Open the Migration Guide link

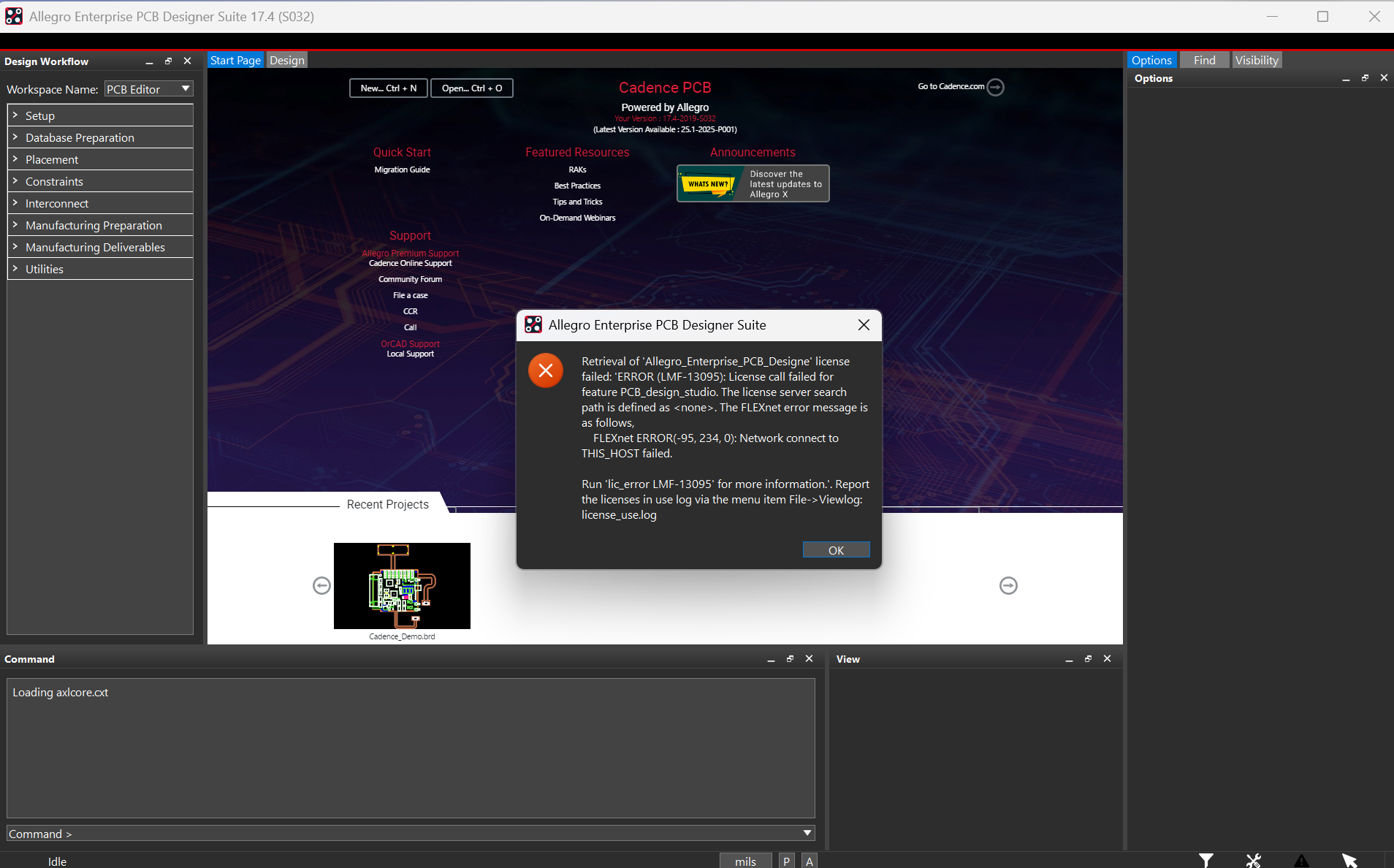coord(402,170)
